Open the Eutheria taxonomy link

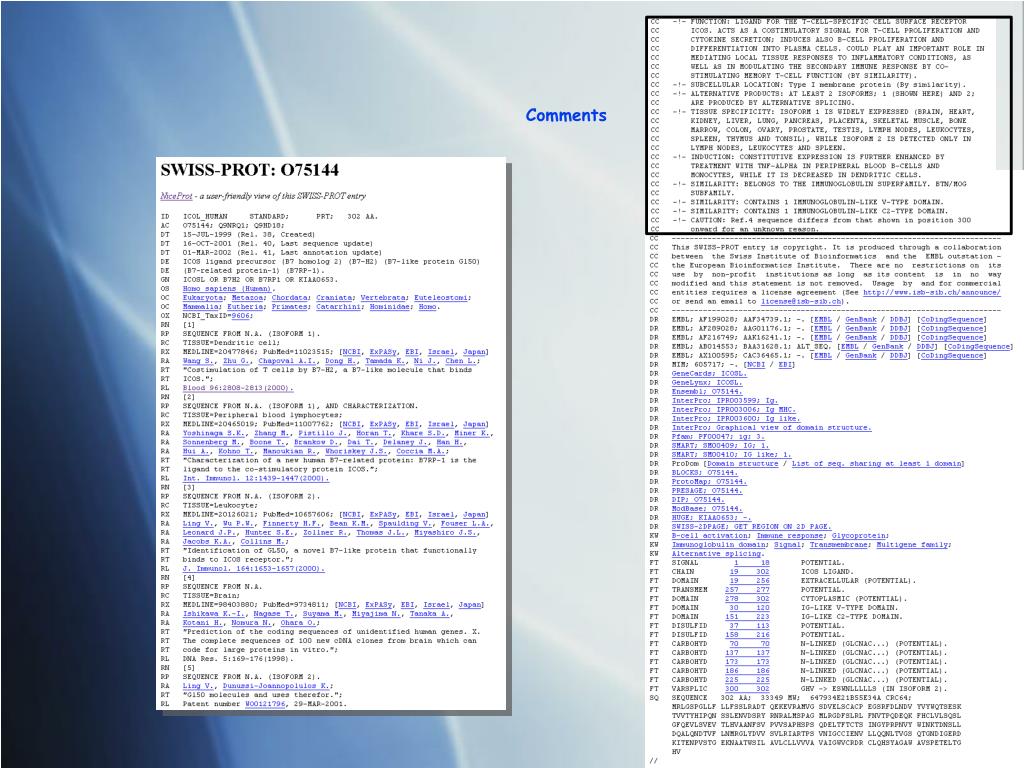point(246,307)
